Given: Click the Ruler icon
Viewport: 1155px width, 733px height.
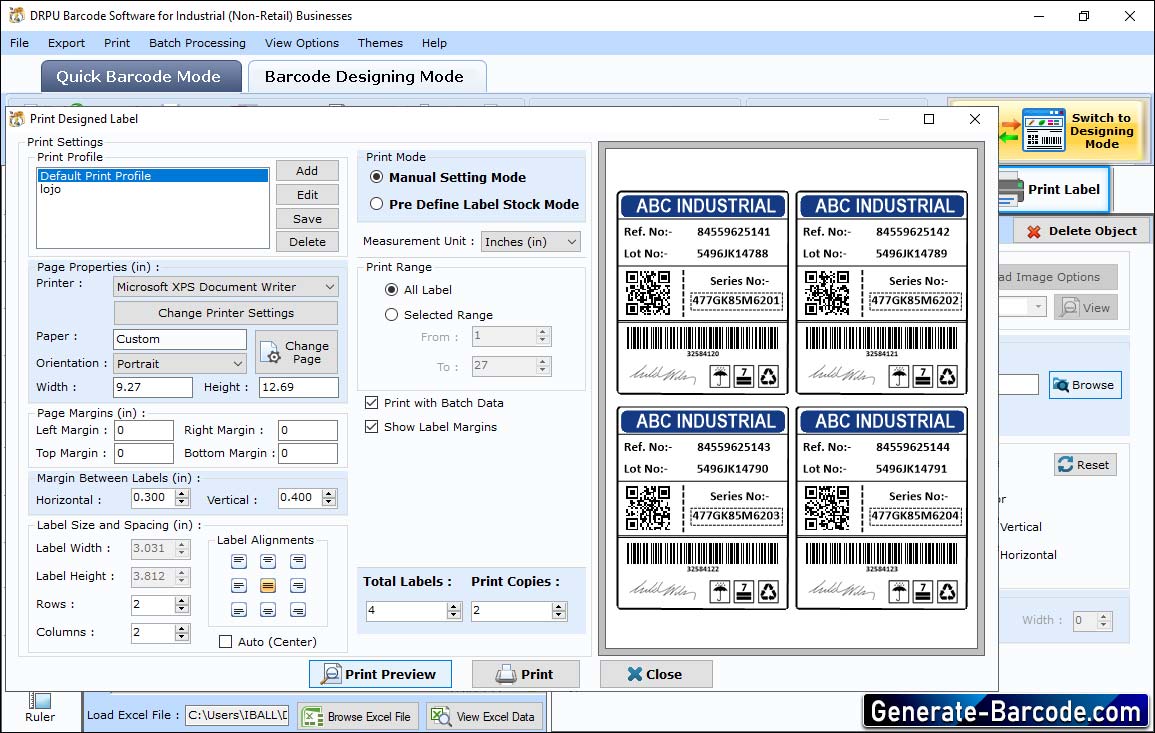Looking at the screenshot, I should (40, 701).
